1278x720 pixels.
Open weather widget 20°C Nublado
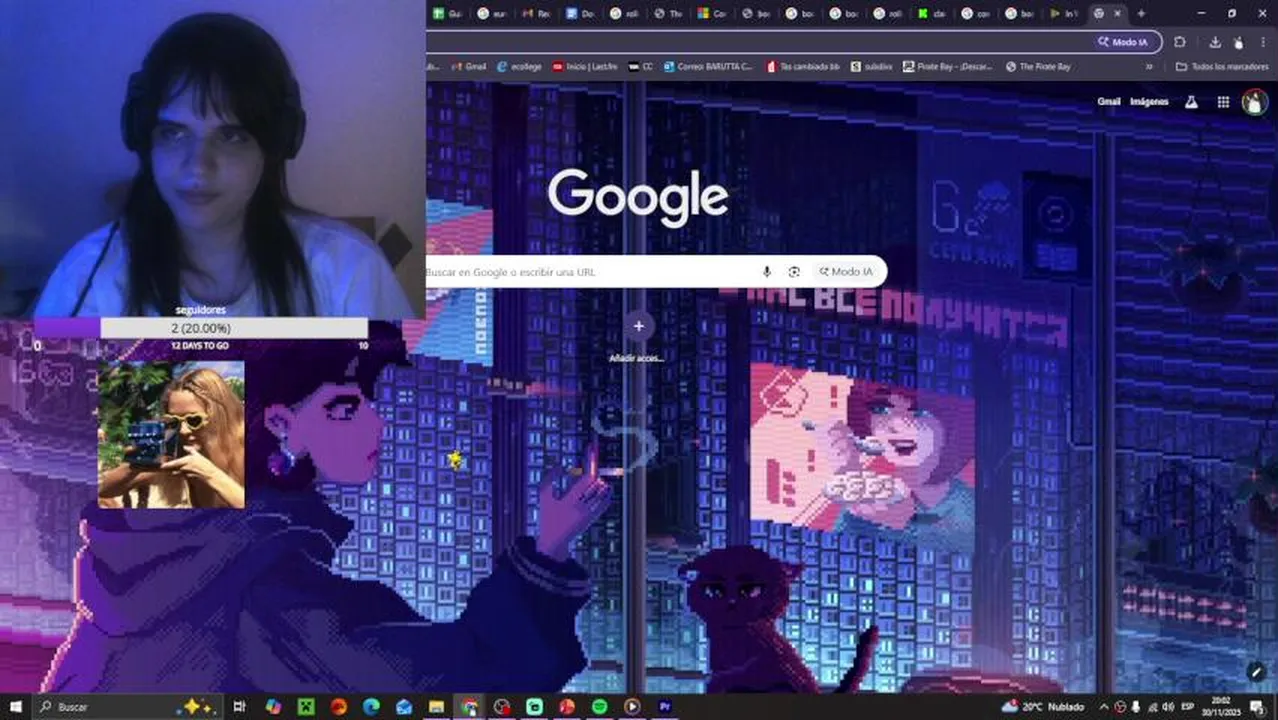(1042, 707)
